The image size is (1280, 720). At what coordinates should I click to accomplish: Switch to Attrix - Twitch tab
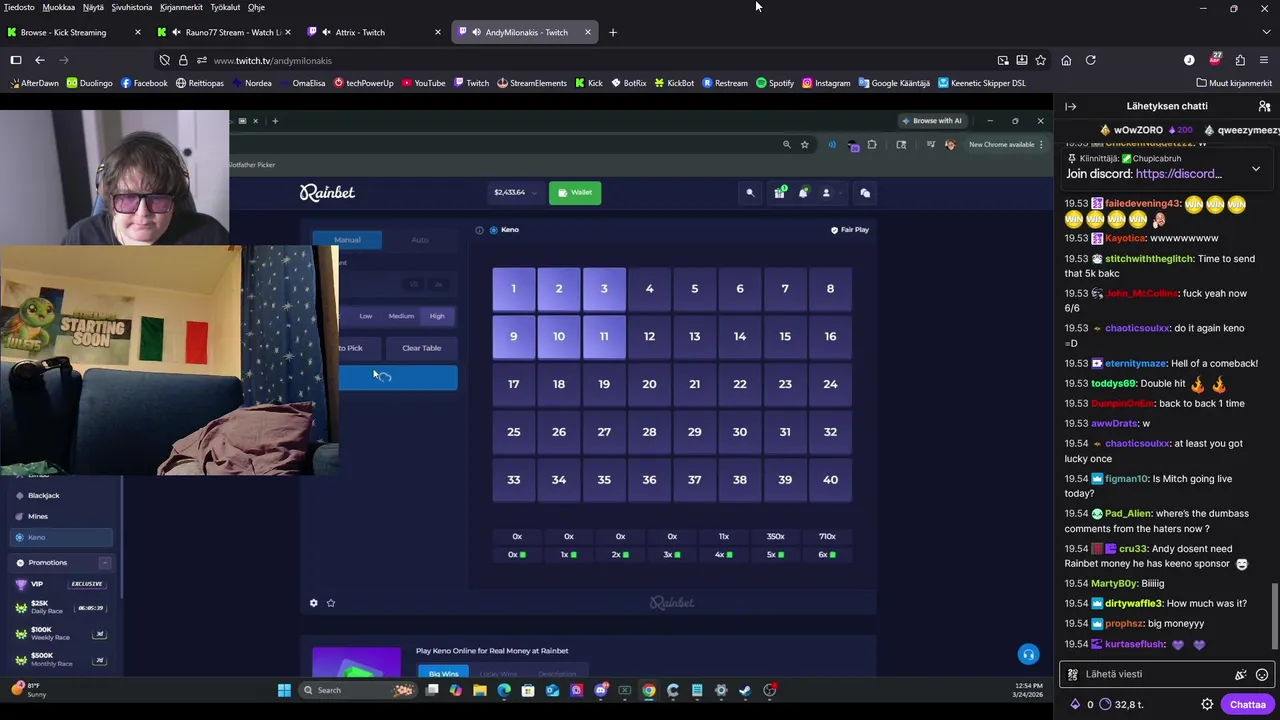point(375,32)
